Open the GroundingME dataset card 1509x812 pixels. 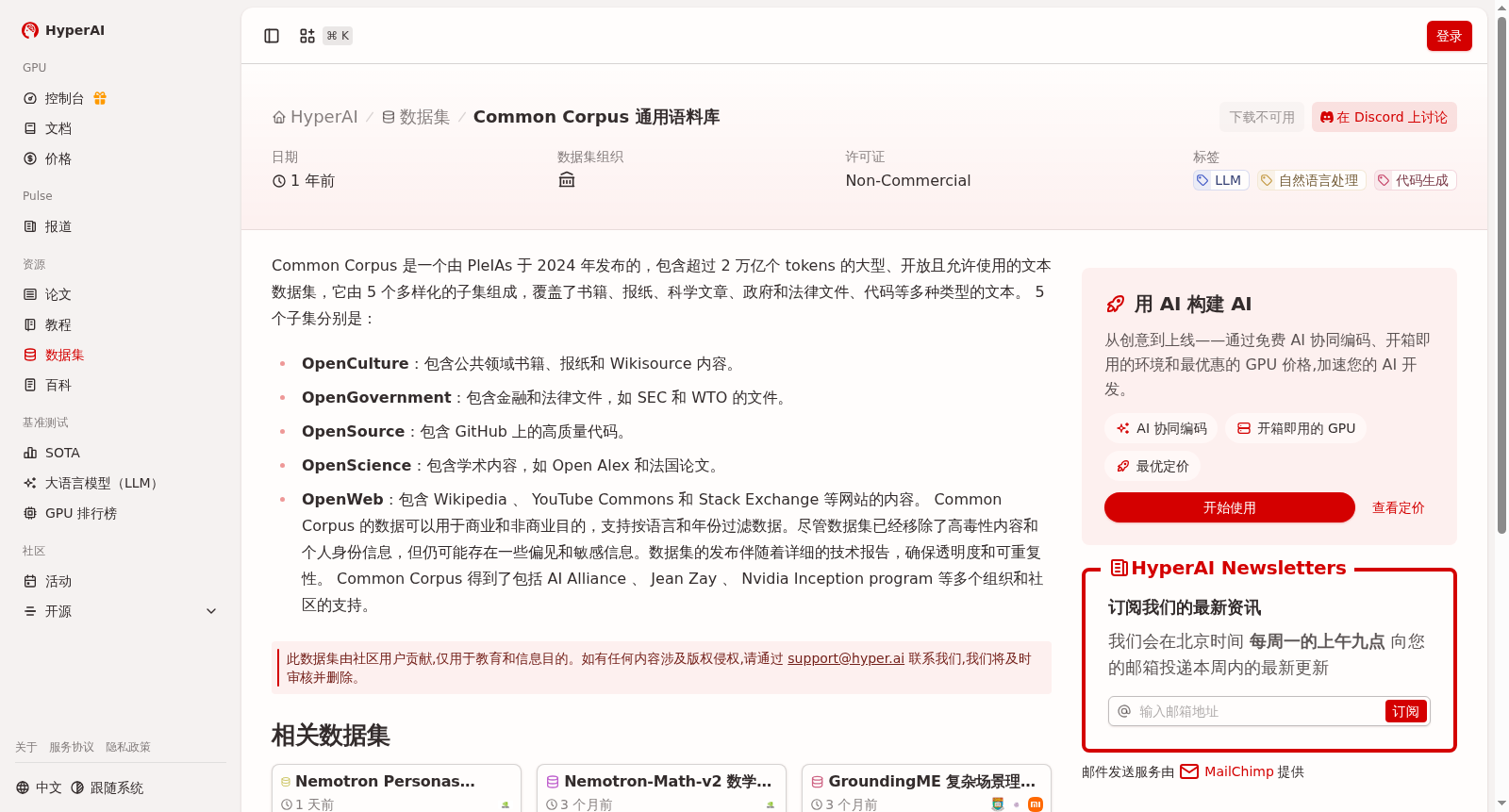click(926, 788)
